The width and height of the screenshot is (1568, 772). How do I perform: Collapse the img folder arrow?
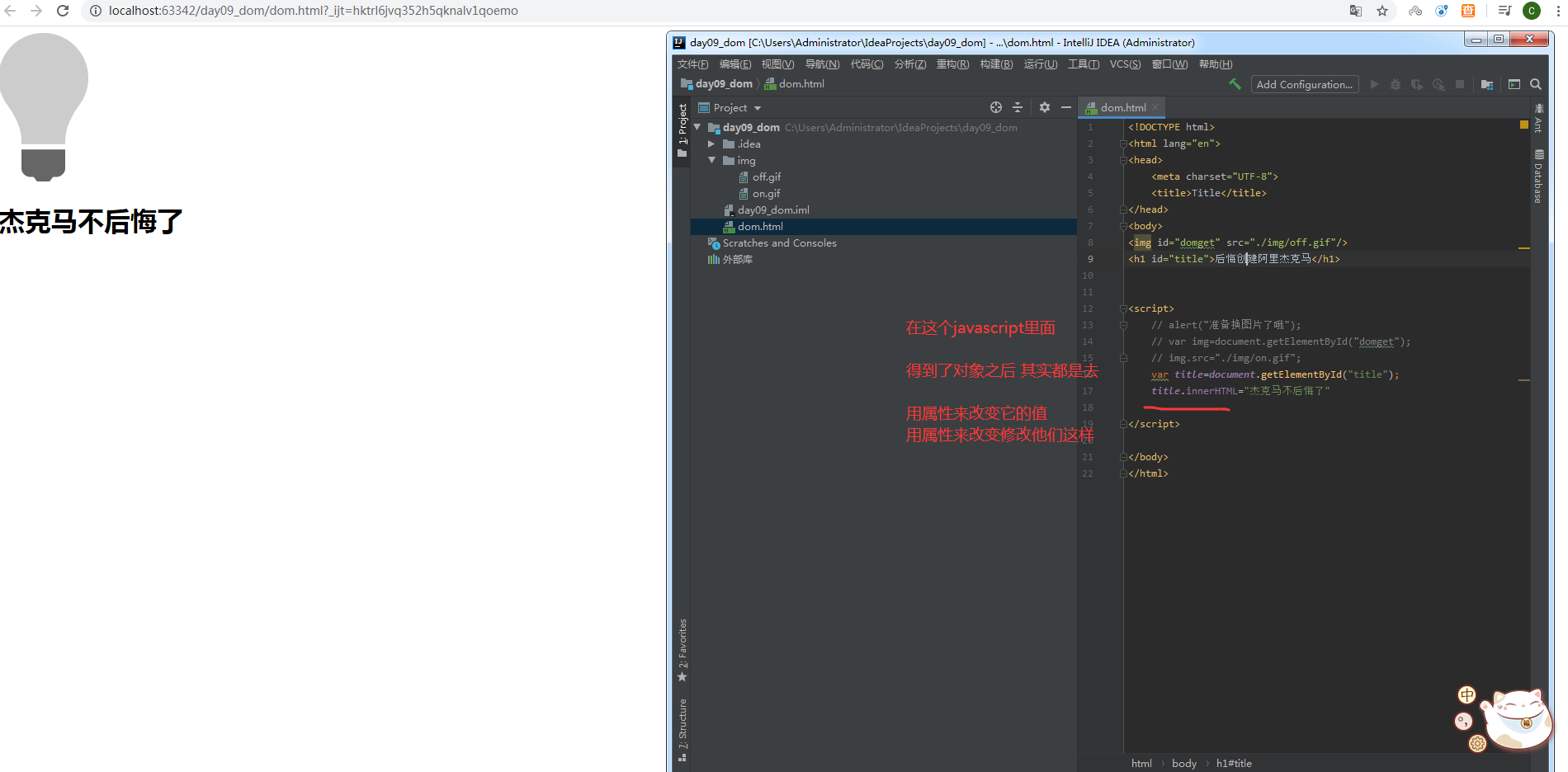point(711,160)
